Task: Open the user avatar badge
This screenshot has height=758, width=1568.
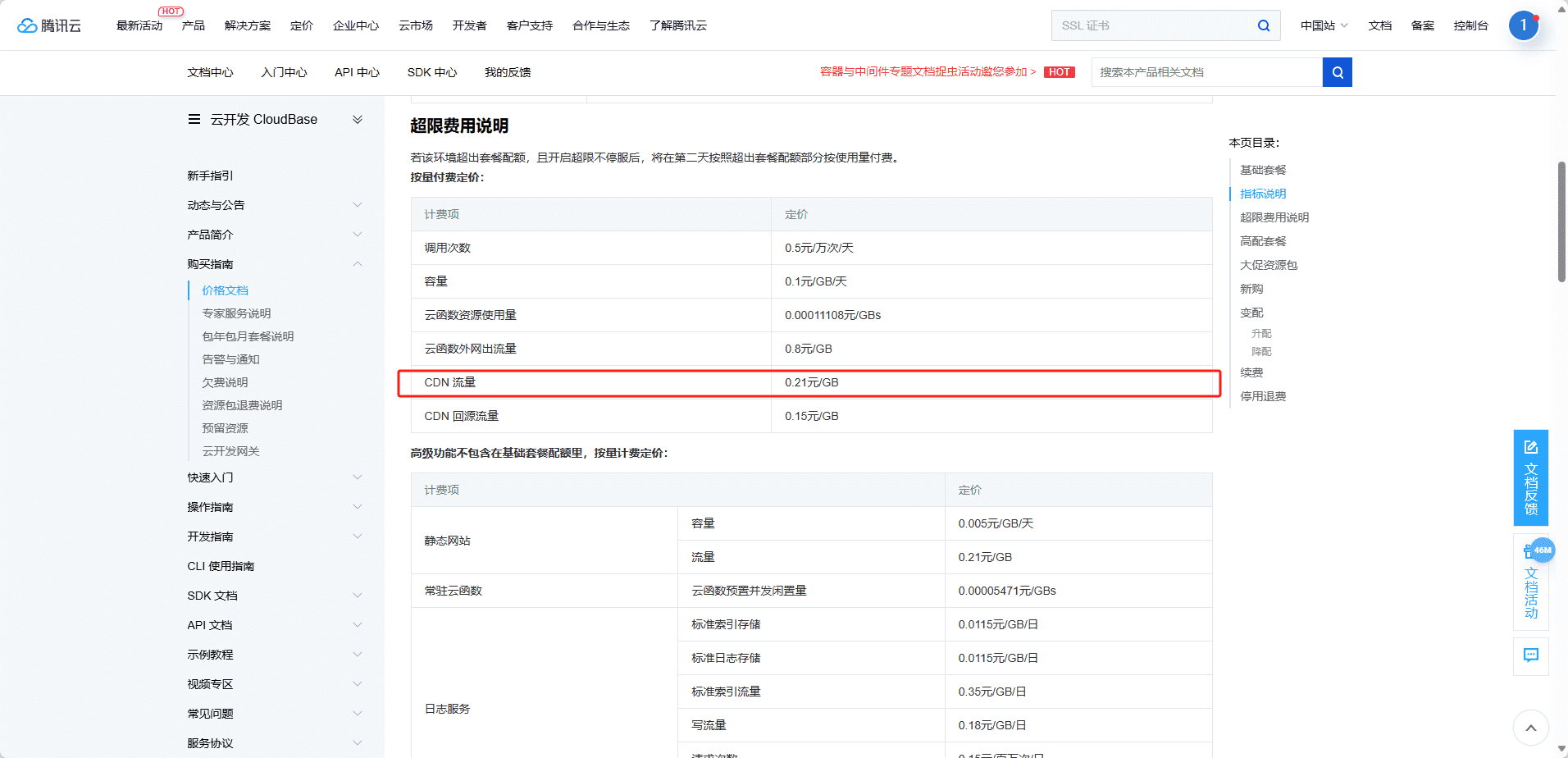Action: point(1523,25)
